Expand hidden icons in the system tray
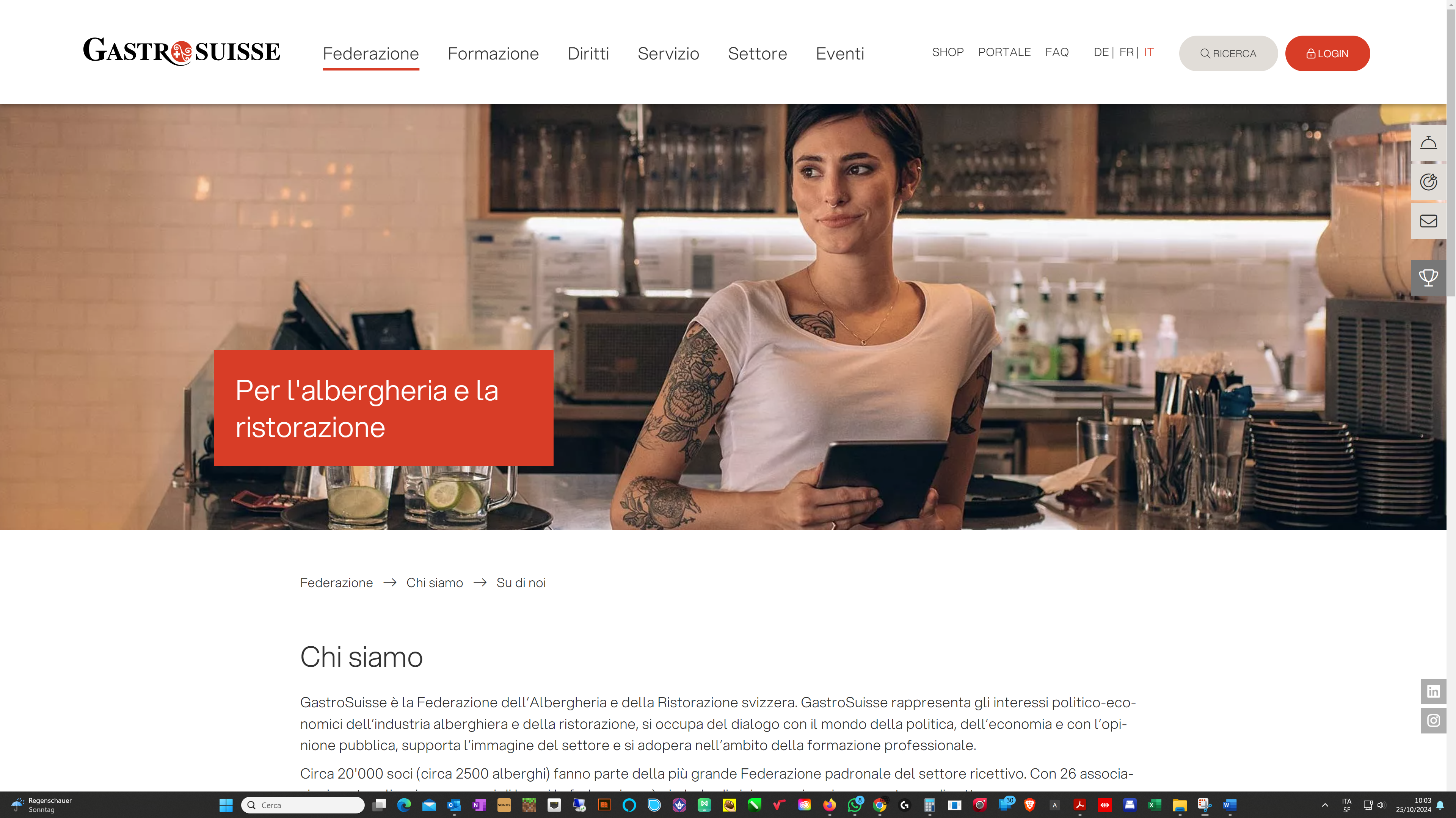The image size is (1456, 818). 1326,805
